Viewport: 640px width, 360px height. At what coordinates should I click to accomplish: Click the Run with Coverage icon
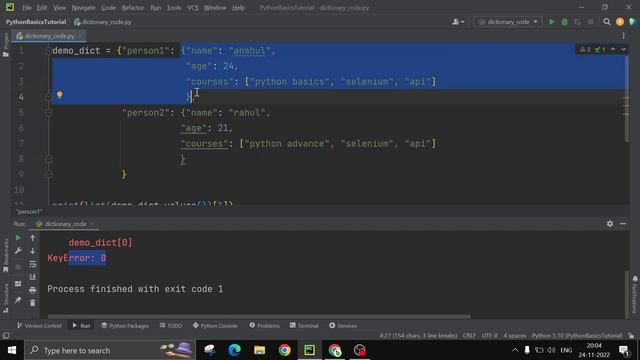578,22
